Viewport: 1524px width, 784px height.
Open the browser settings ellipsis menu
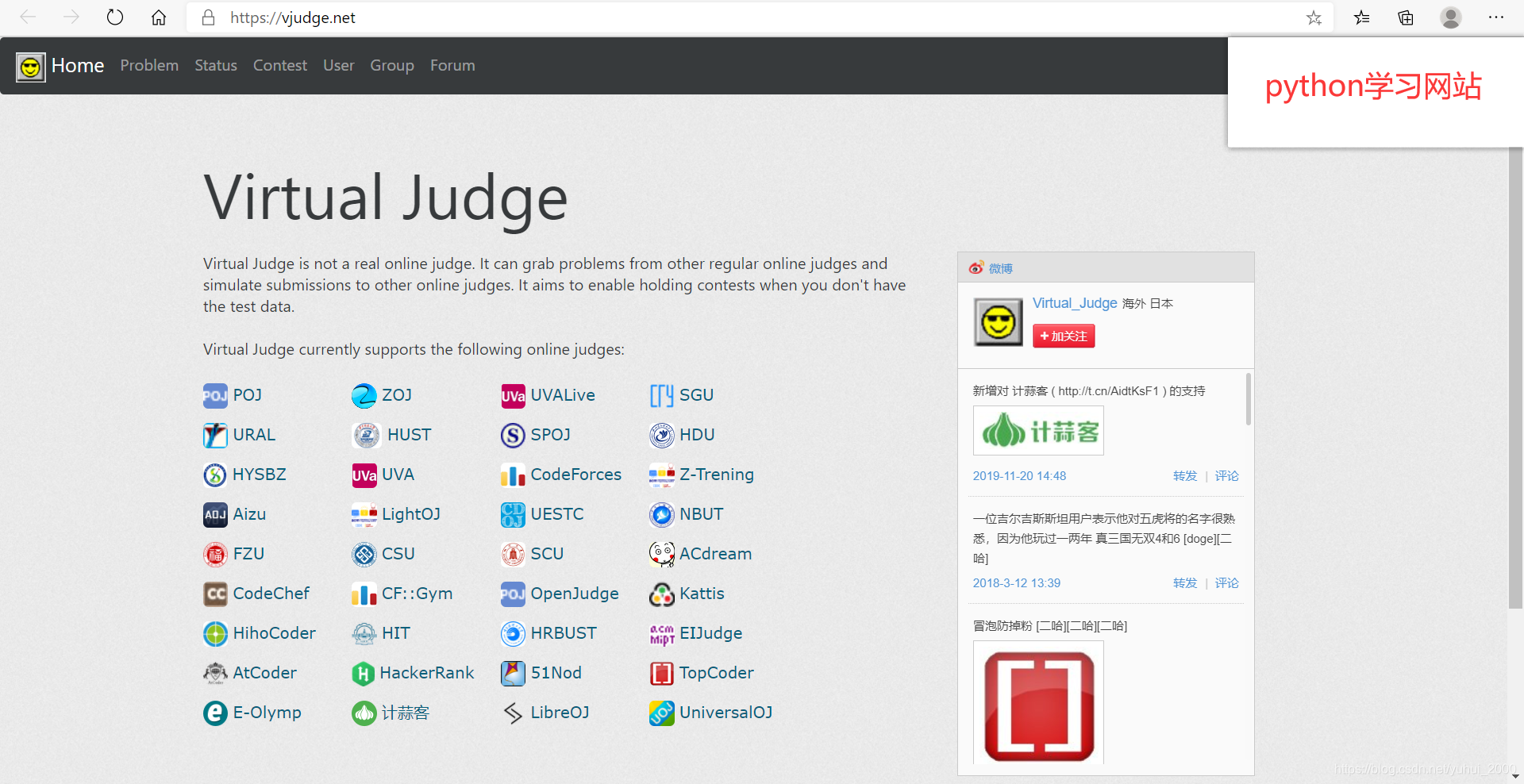[x=1496, y=17]
